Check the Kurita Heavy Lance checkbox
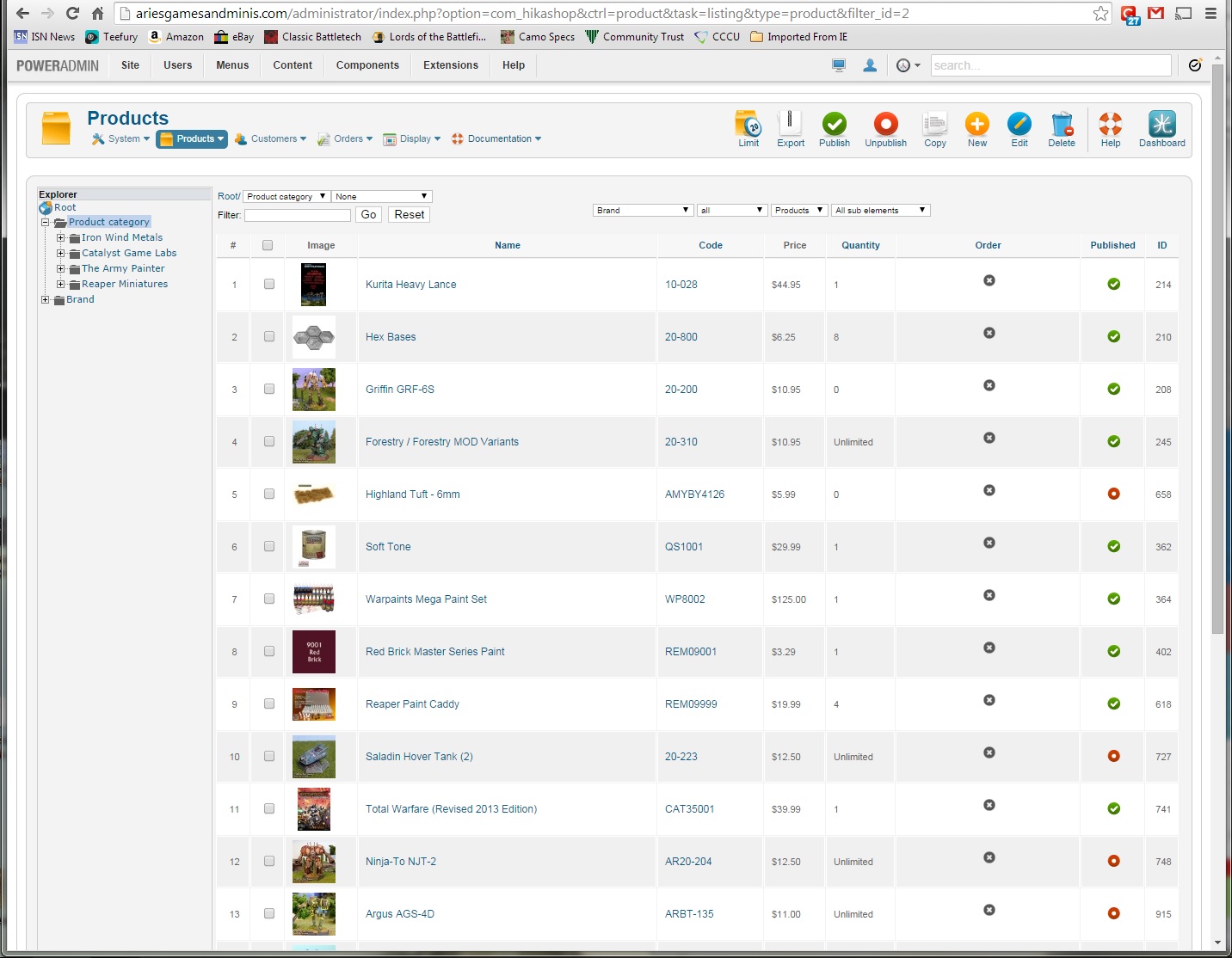1232x958 pixels. tap(269, 284)
